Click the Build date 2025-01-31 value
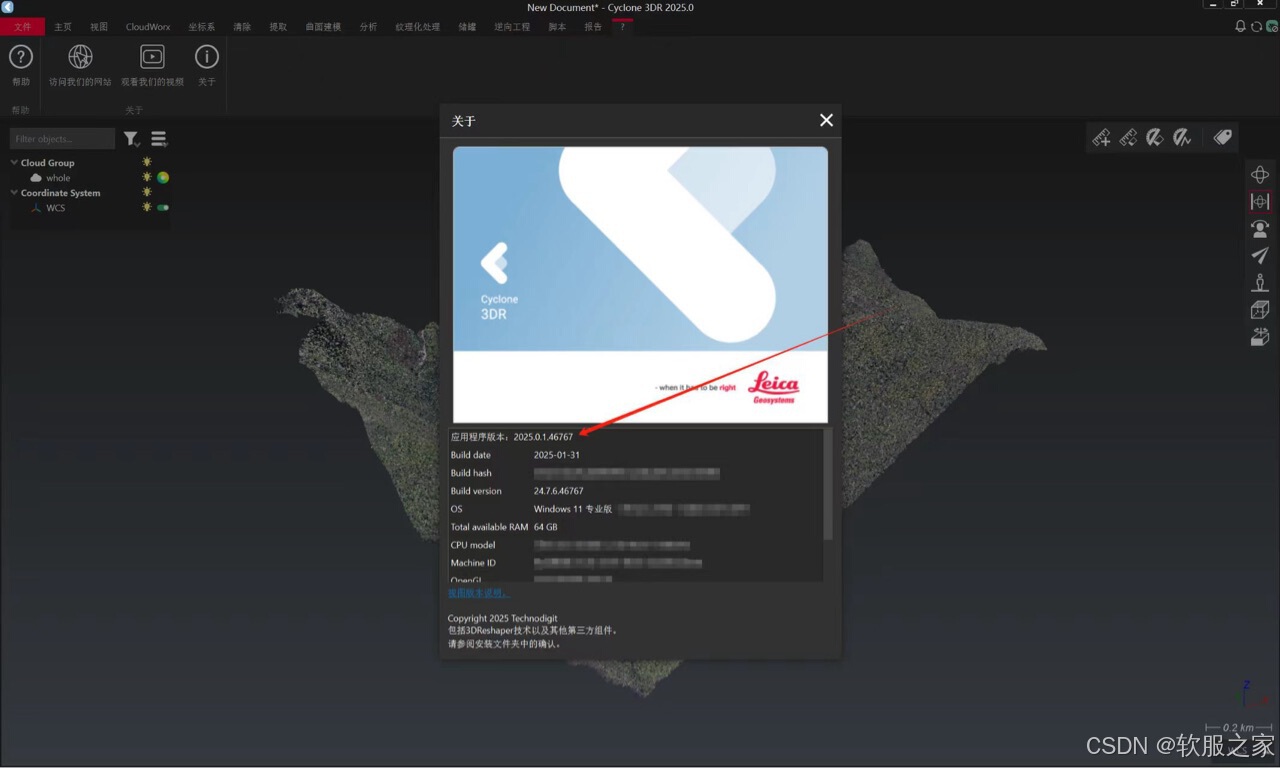Screen dimensions: 1280x768 557,455
